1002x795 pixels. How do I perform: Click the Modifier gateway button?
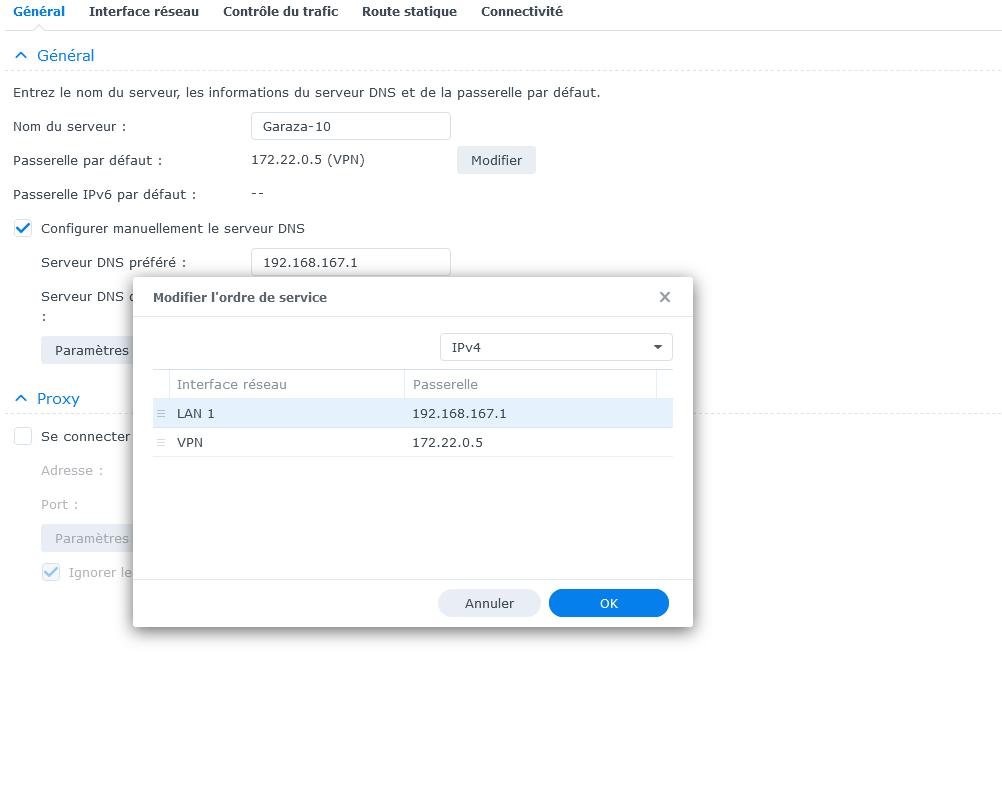(497, 160)
